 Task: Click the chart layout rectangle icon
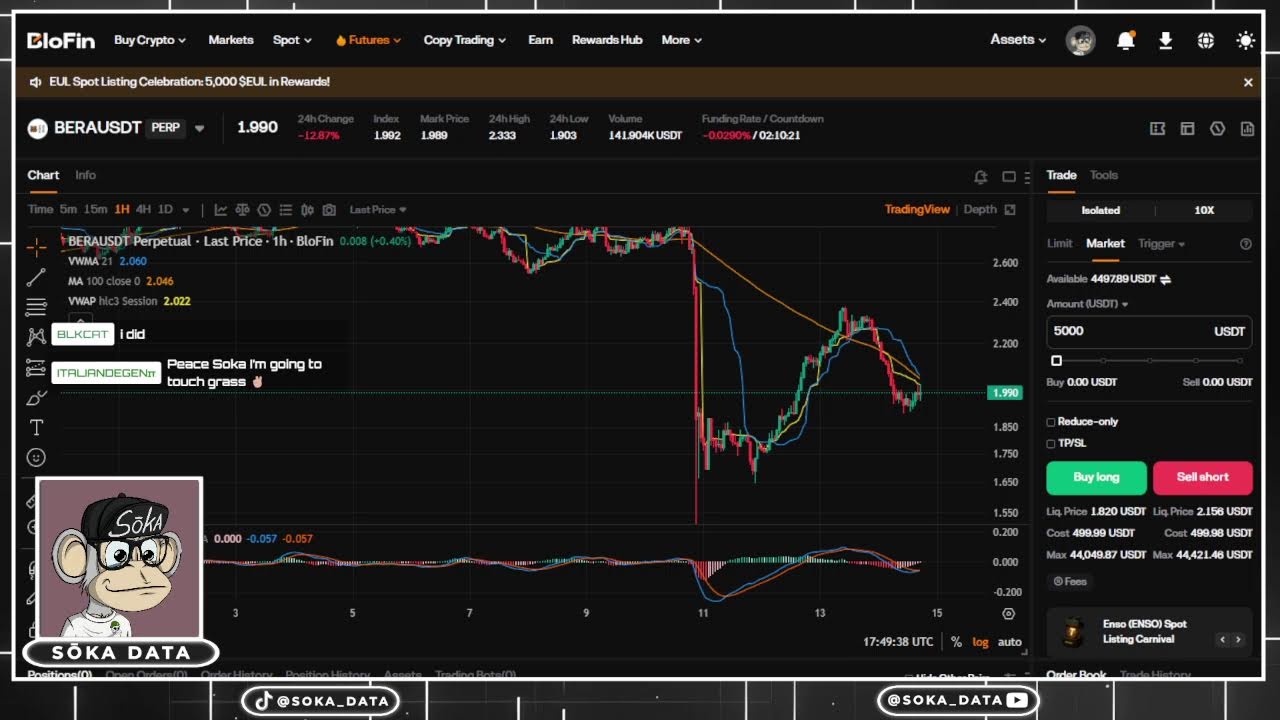1009,177
